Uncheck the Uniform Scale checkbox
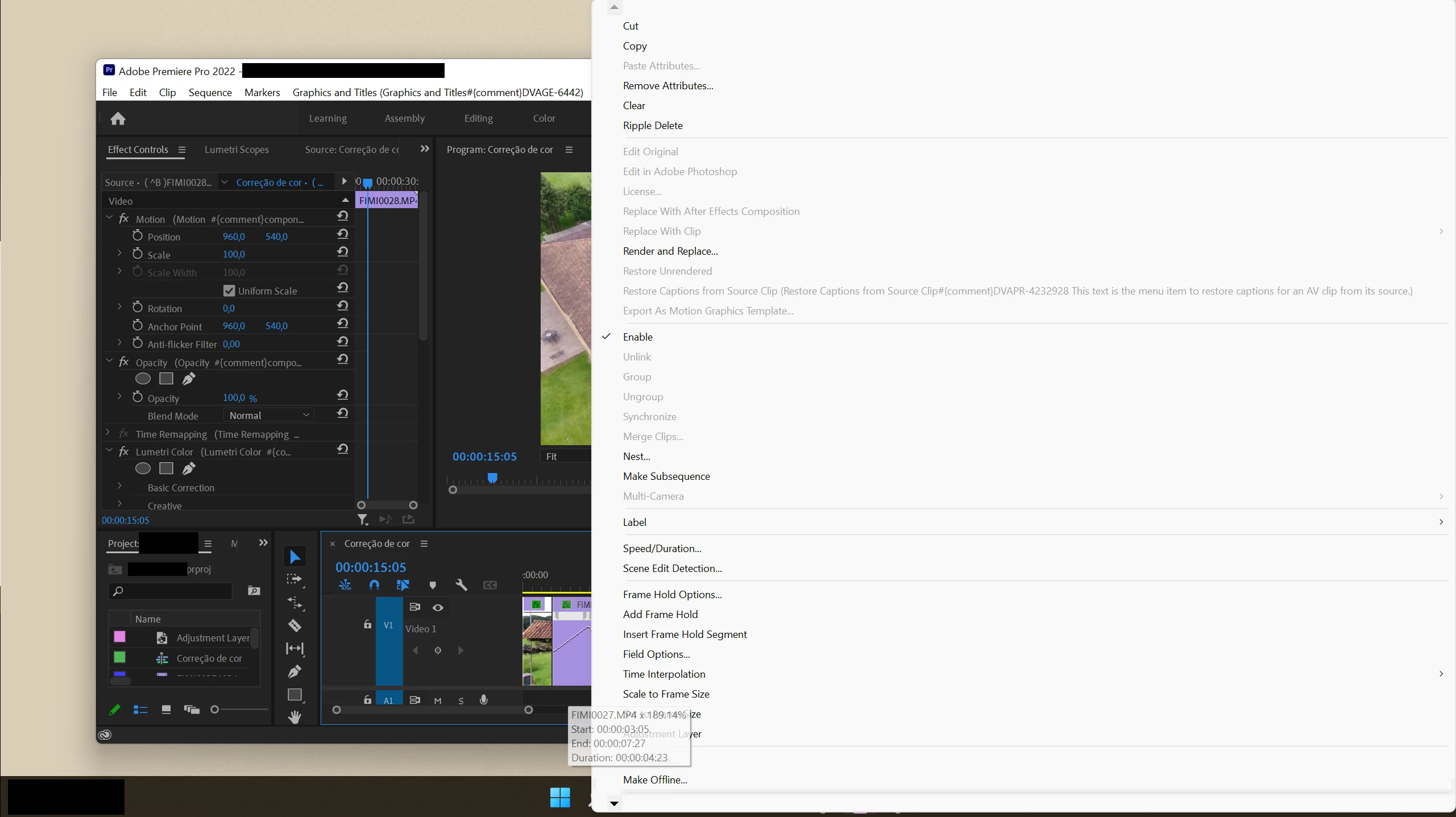This screenshot has height=817, width=1456. tap(229, 291)
